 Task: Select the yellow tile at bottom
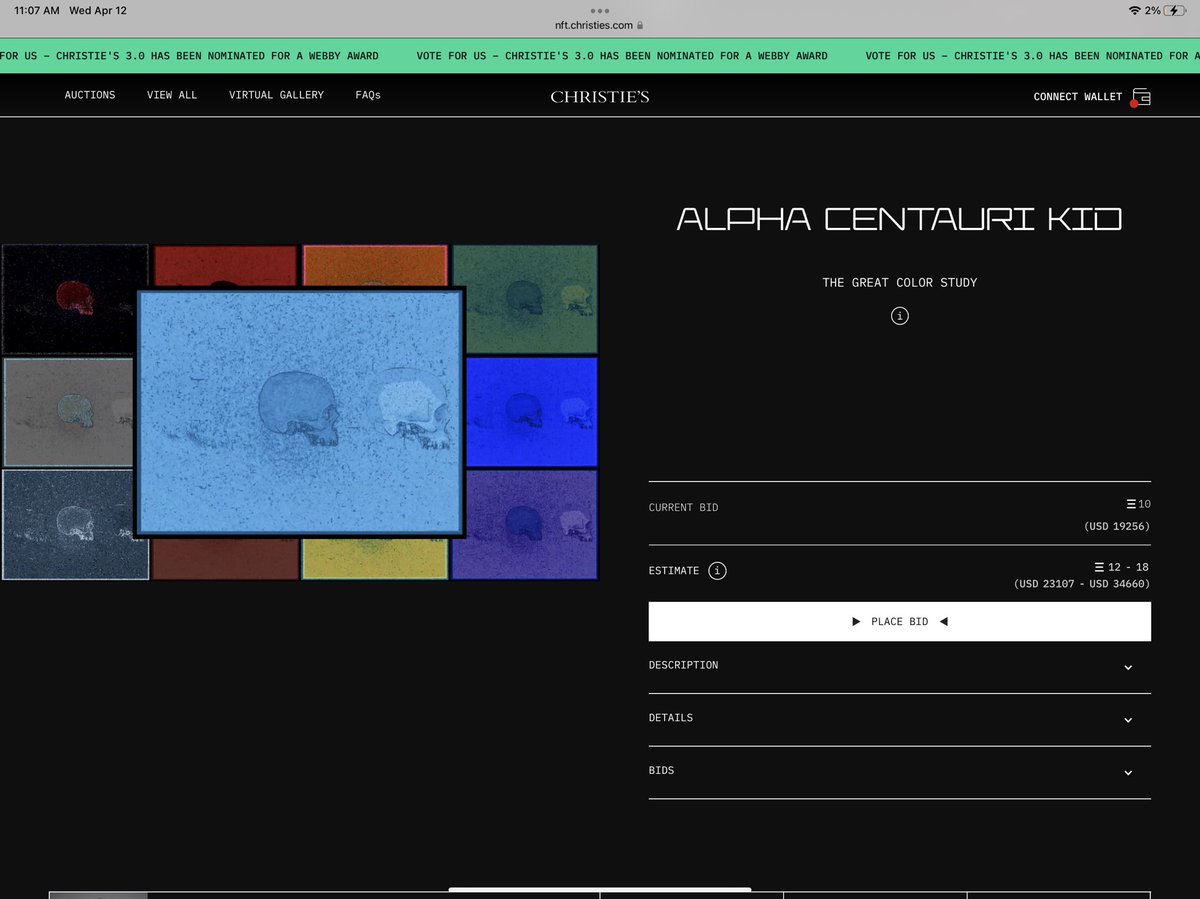[x=375, y=558]
